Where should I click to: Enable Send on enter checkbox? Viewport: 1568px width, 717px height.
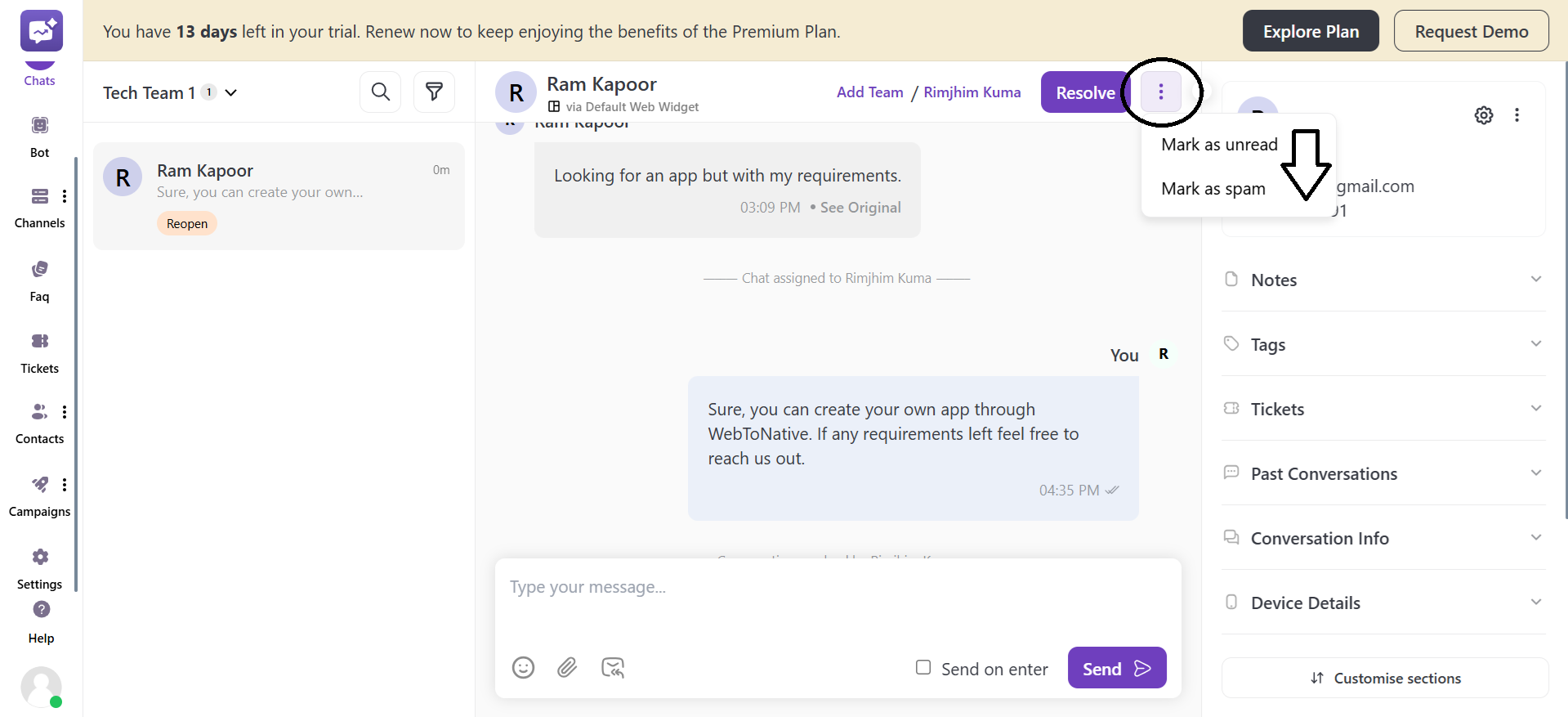pos(923,667)
